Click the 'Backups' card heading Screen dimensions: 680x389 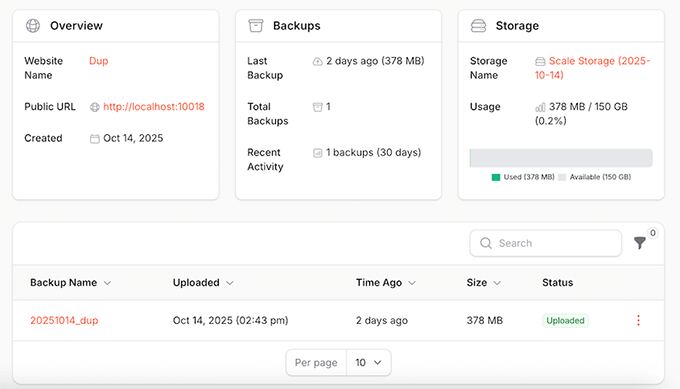(297, 26)
